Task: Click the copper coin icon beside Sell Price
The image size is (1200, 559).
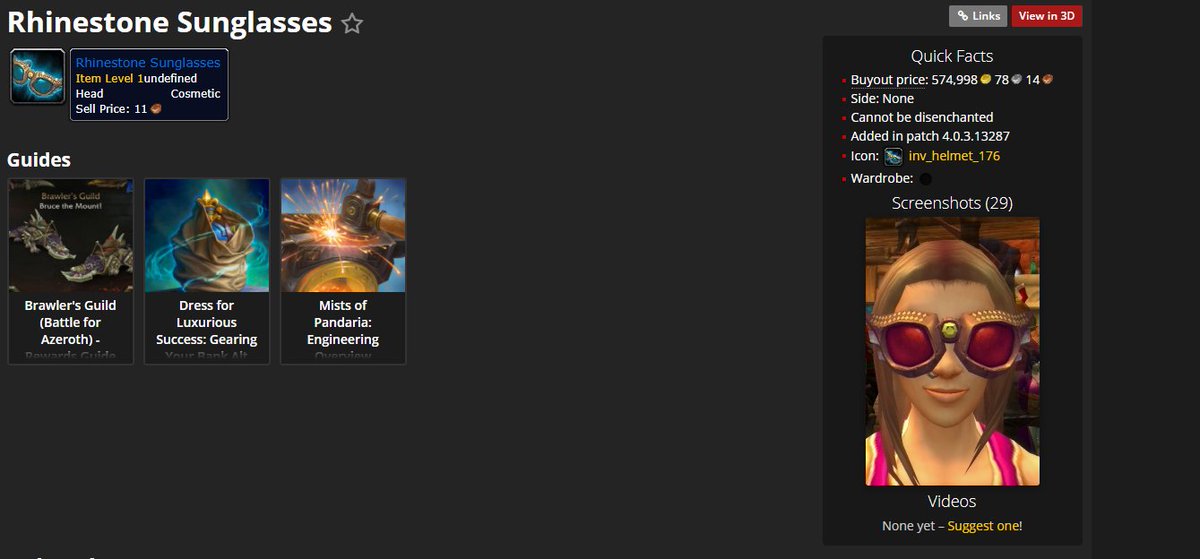Action: pyautogui.click(x=156, y=109)
